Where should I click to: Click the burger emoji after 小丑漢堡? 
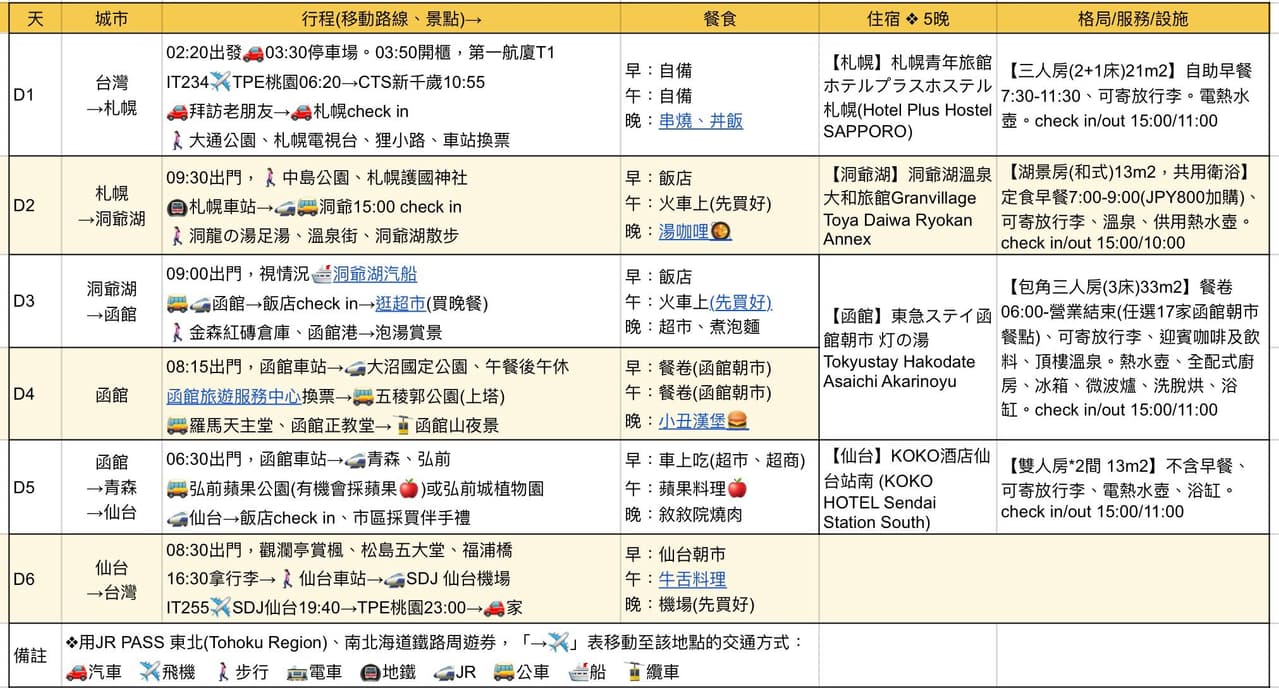point(739,422)
